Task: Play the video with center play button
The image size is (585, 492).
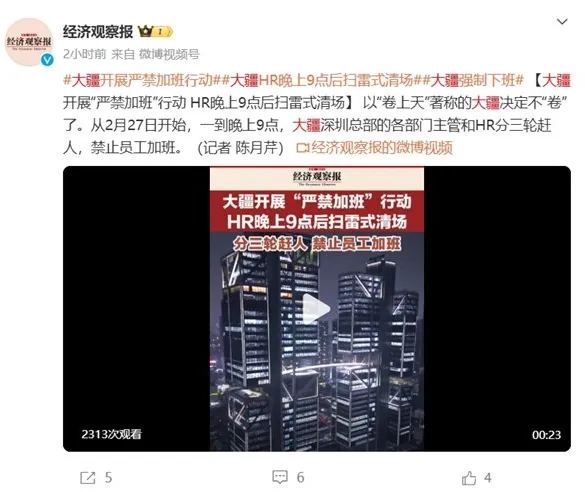Action: coord(316,309)
